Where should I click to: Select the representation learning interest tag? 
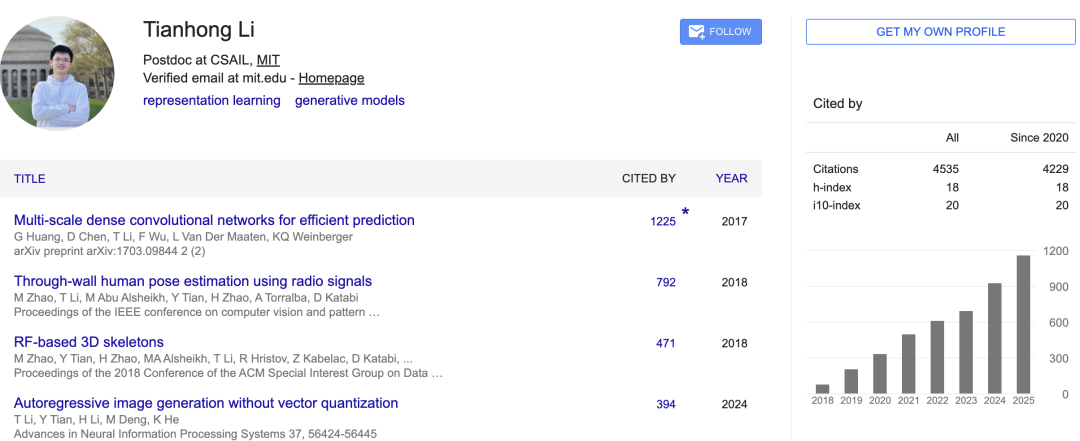[211, 100]
